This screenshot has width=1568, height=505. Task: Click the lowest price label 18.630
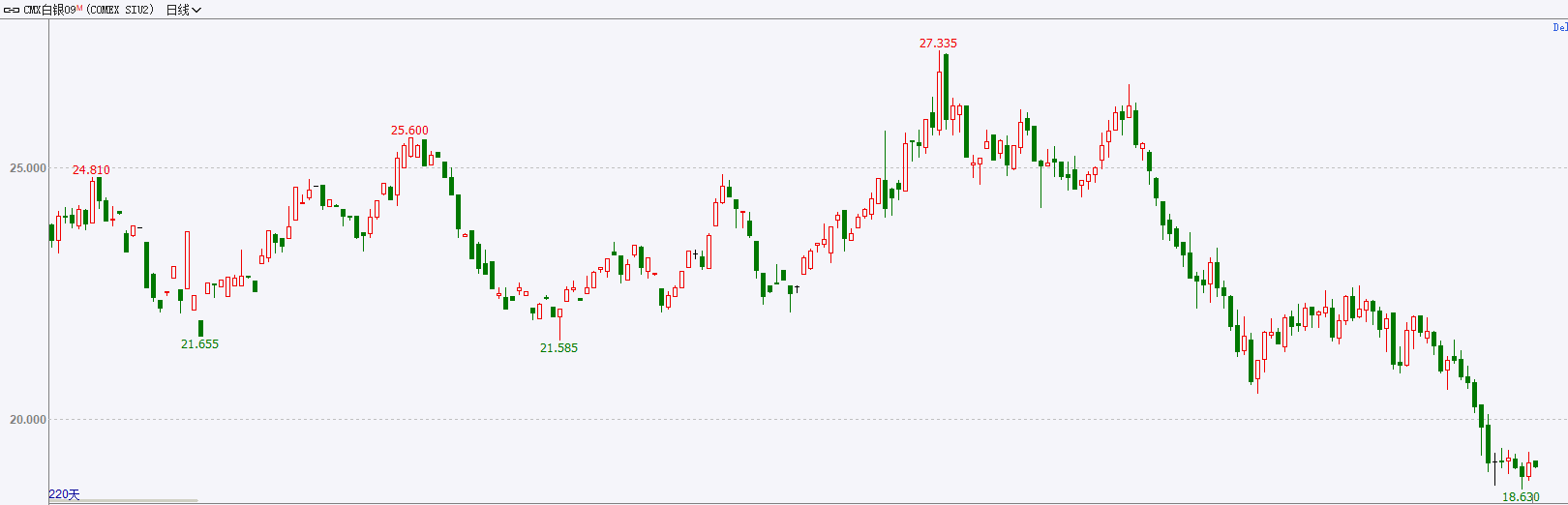point(1521,497)
